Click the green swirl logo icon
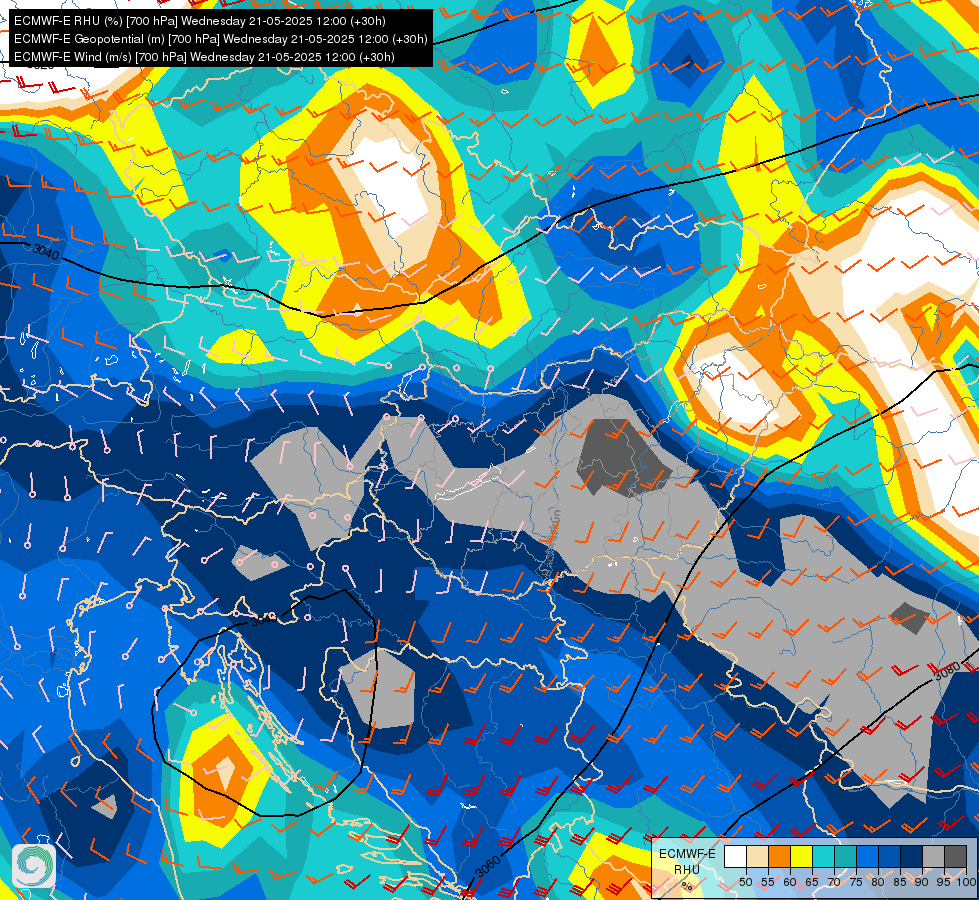Screen dimensions: 979x900 (34, 865)
